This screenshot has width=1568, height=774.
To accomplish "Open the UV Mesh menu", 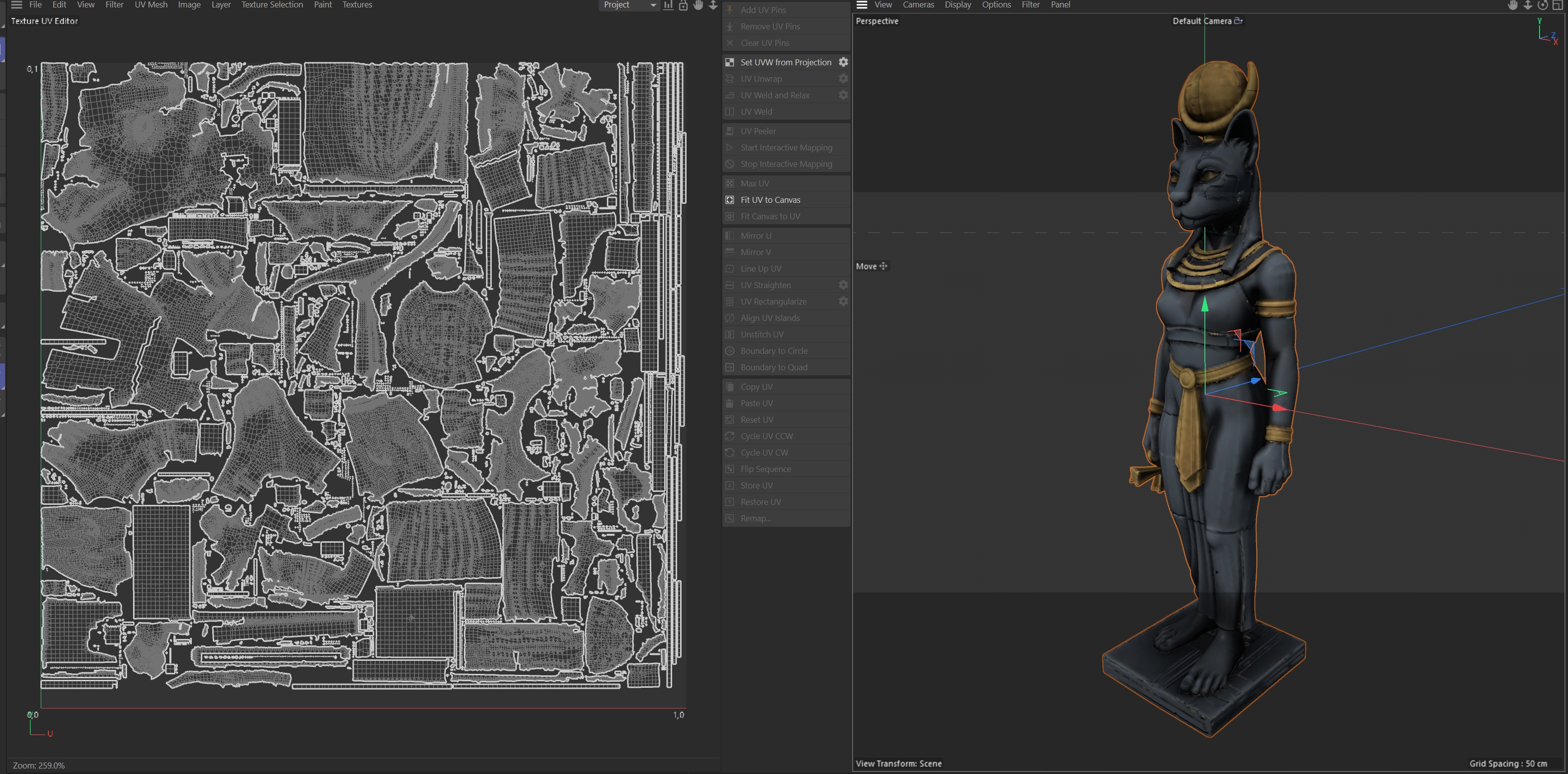I will point(151,5).
